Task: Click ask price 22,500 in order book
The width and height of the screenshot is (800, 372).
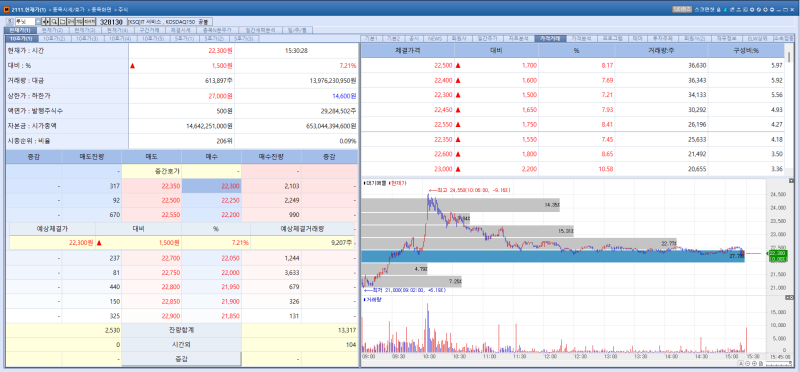Action: coord(152,201)
